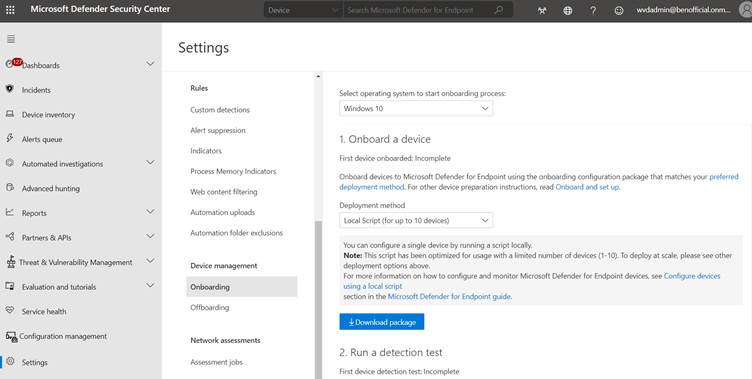Open Alert suppression settings

[x=218, y=130]
